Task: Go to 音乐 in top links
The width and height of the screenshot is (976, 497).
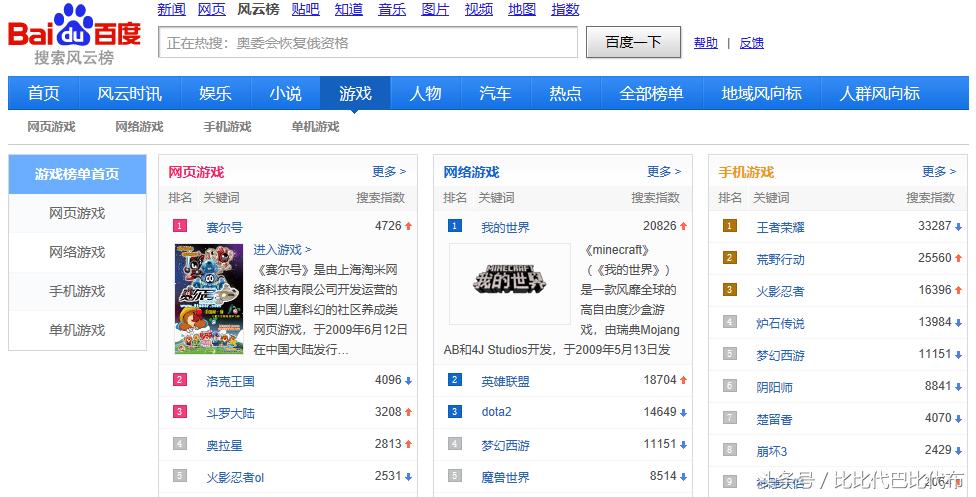Action: point(392,9)
